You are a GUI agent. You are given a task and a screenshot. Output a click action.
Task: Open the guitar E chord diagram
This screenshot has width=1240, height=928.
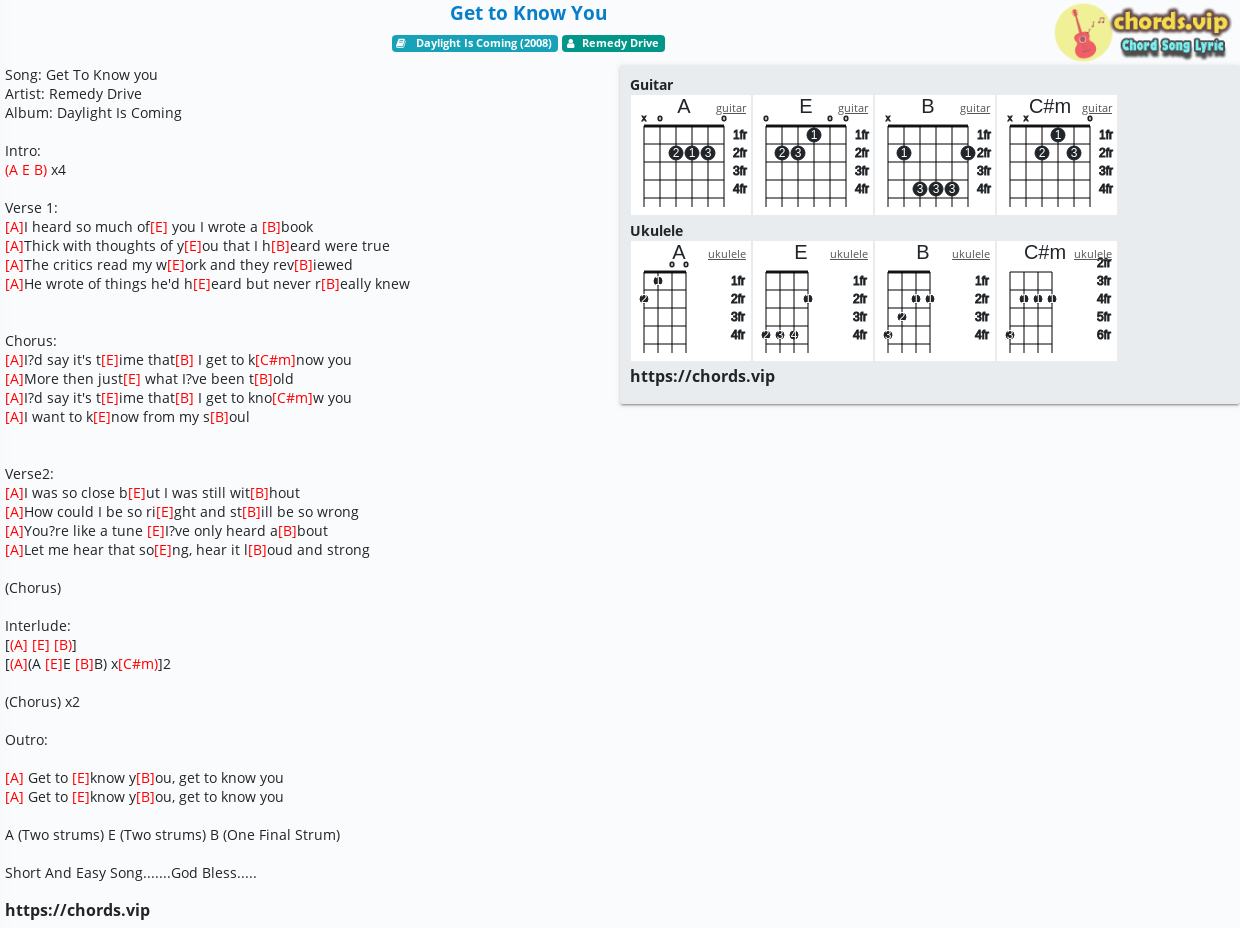(x=813, y=155)
